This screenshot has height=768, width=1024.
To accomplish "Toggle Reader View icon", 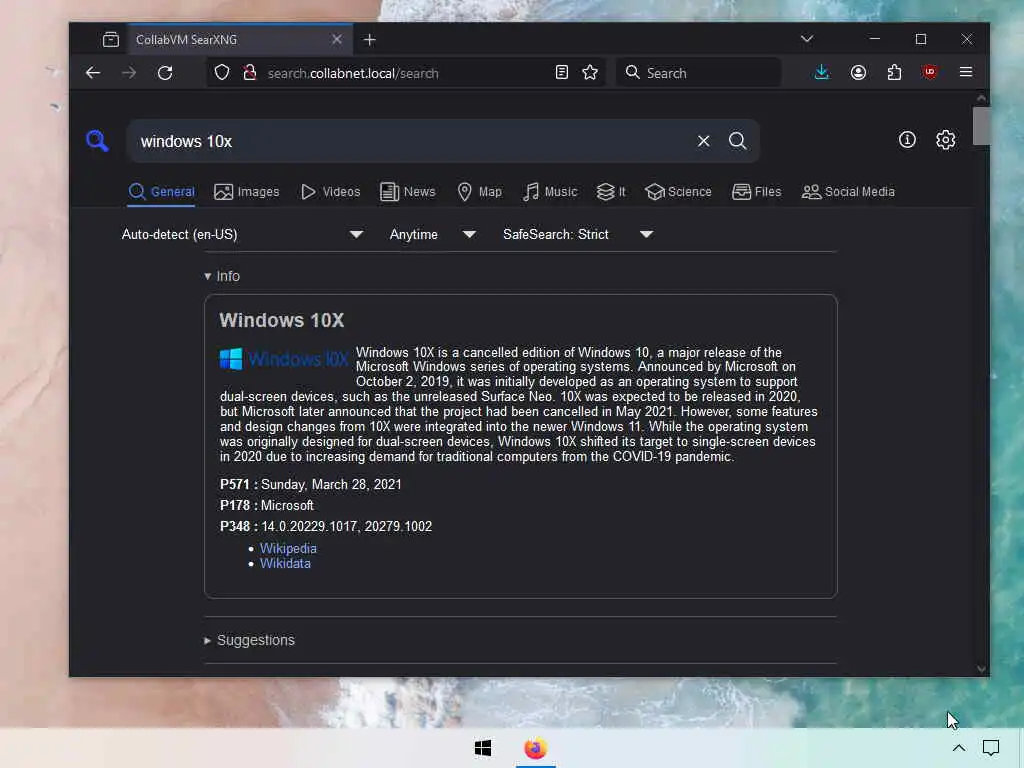I will [561, 72].
